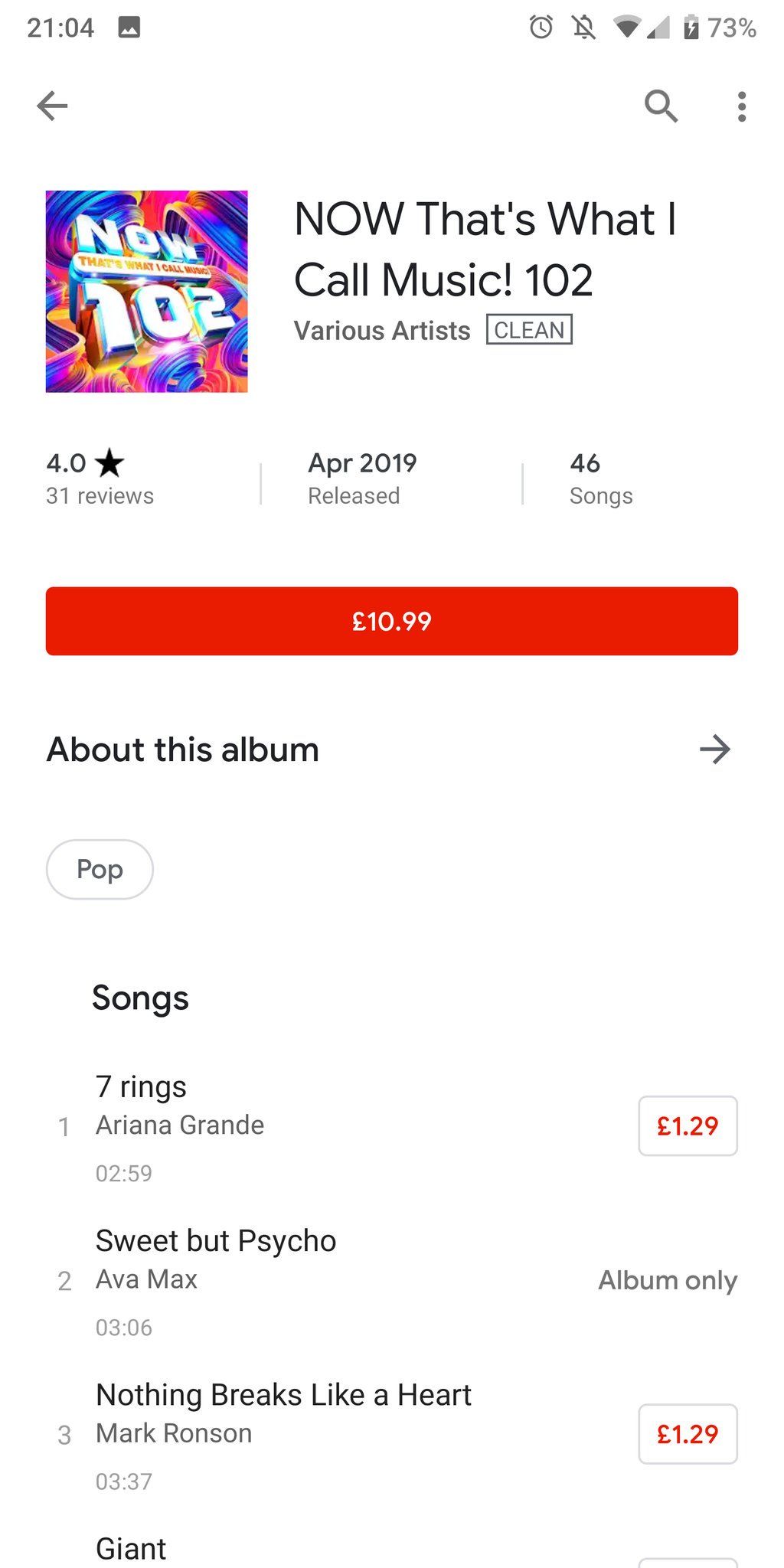Tap the muted notifications bell icon
The width and height of the screenshot is (784, 1568).
pos(583,28)
